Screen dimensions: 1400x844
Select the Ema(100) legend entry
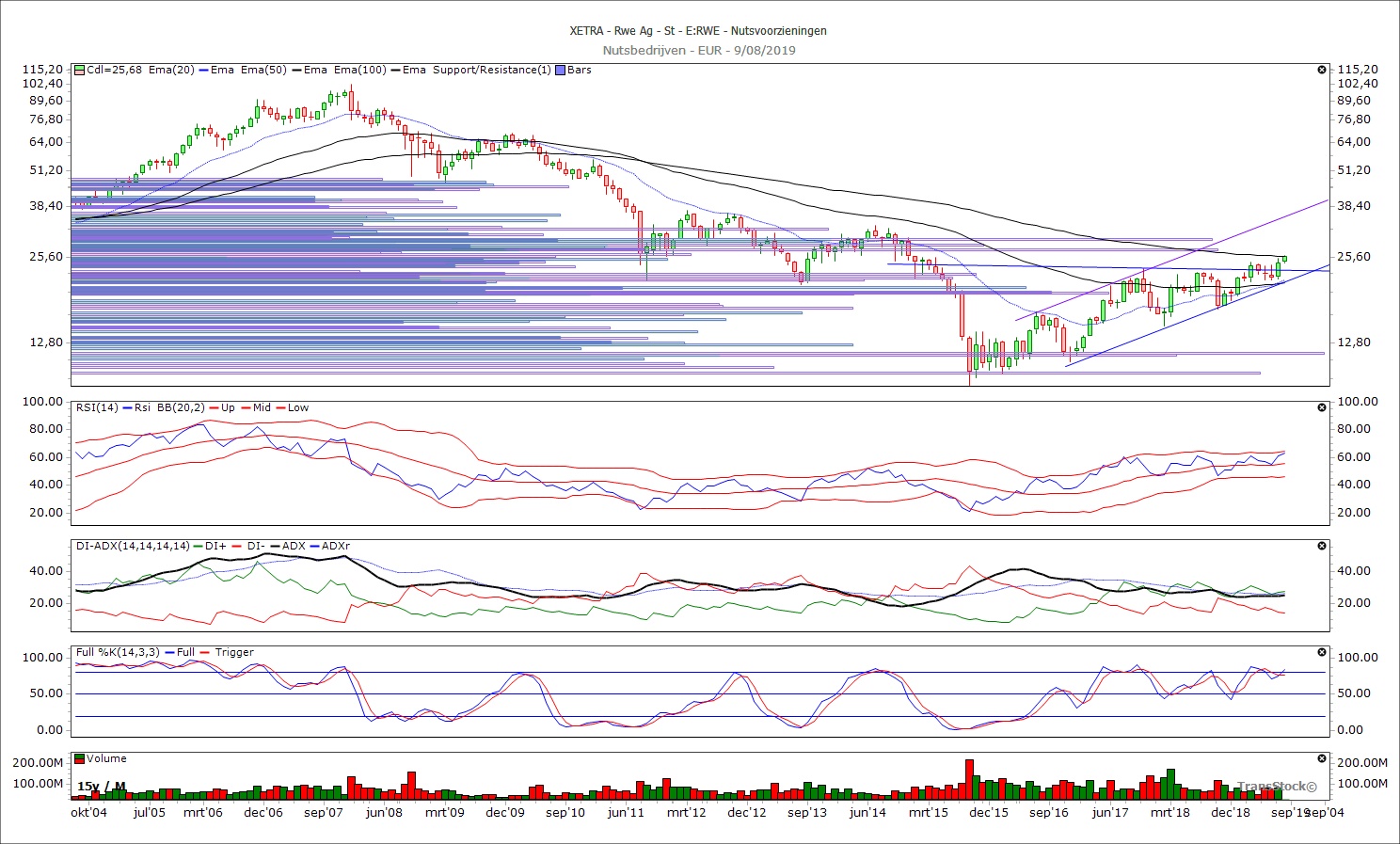pyautogui.click(x=359, y=70)
